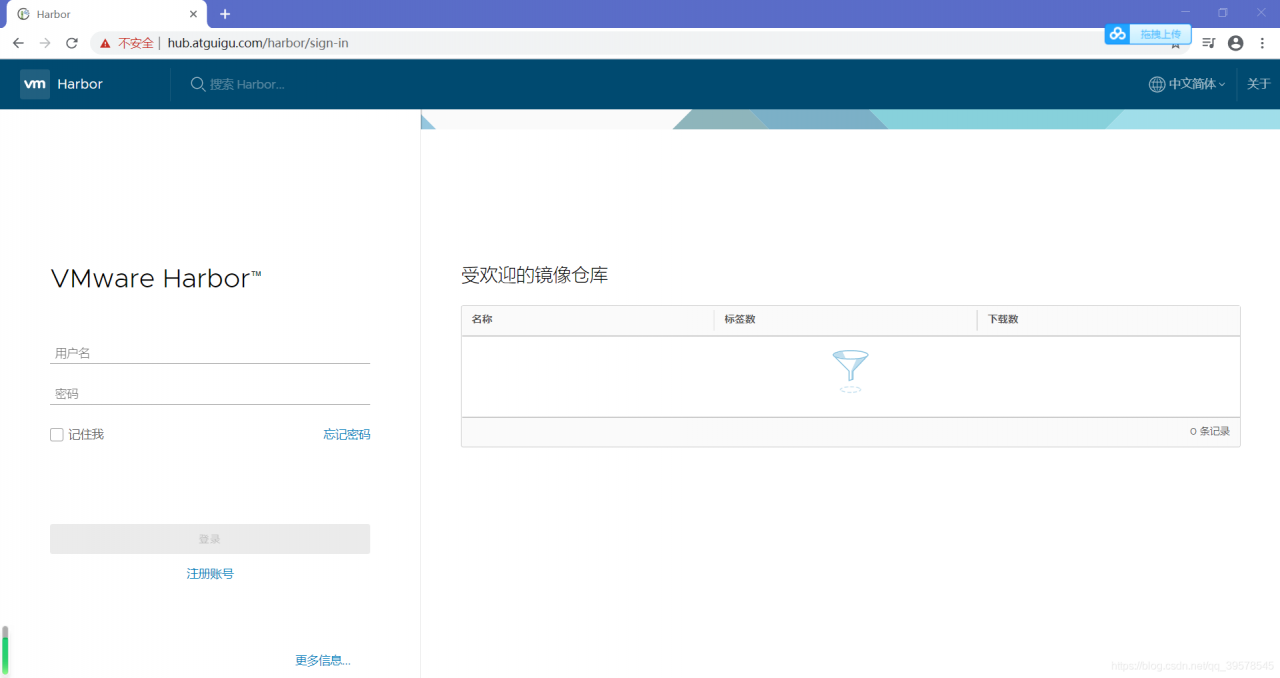Open the 更多信息... more info link
This screenshot has height=678, width=1280.
[x=323, y=661]
